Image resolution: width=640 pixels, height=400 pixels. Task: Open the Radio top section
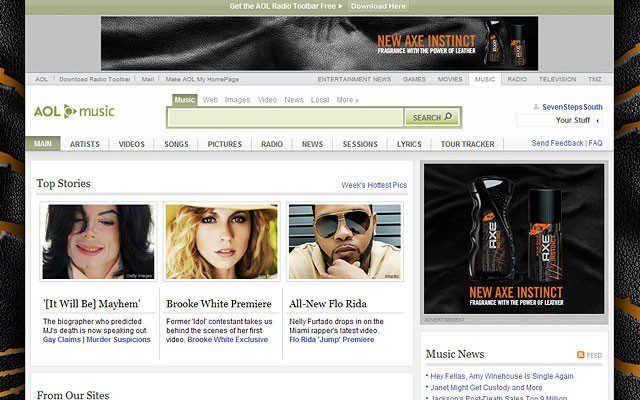click(x=517, y=79)
